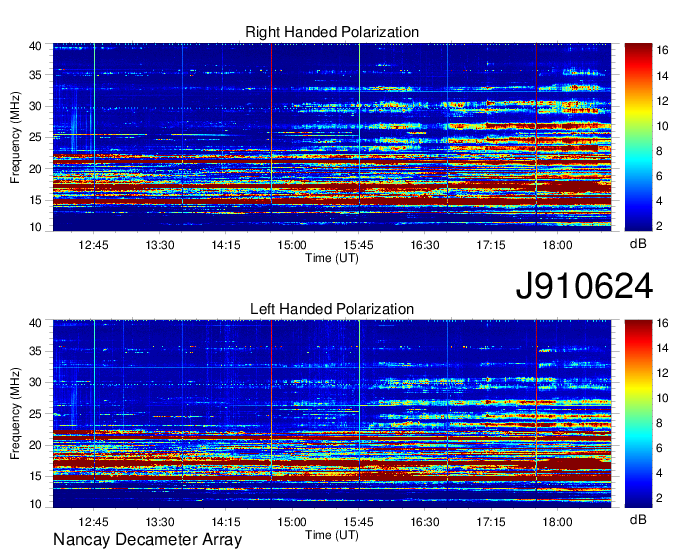This screenshot has height=552, width=680.
Task: Click the 10 MHz tick on Right Handed plot
Action: point(36,227)
